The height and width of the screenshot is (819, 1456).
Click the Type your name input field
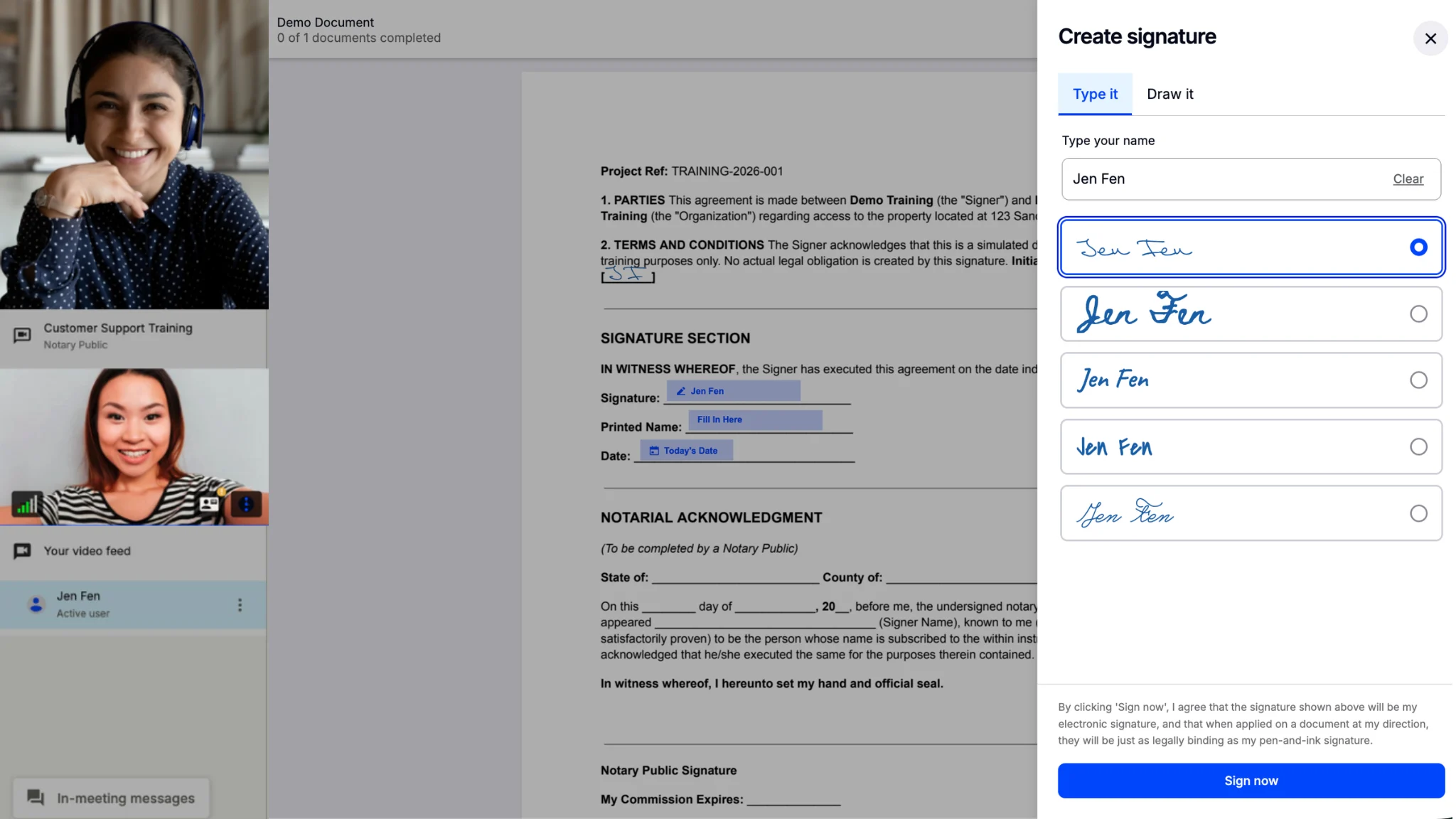pyautogui.click(x=1223, y=179)
